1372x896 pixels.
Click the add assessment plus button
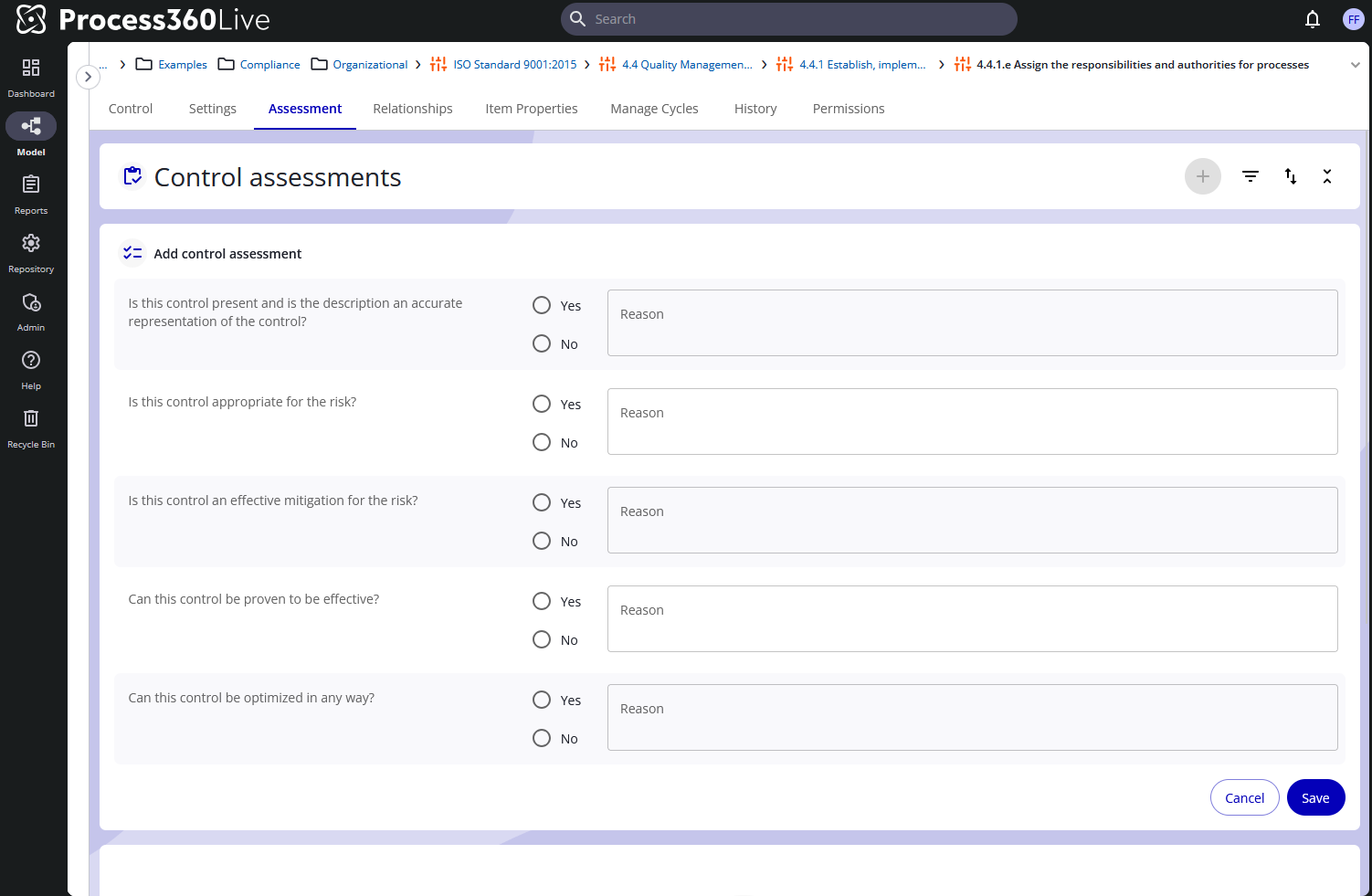tap(1203, 176)
